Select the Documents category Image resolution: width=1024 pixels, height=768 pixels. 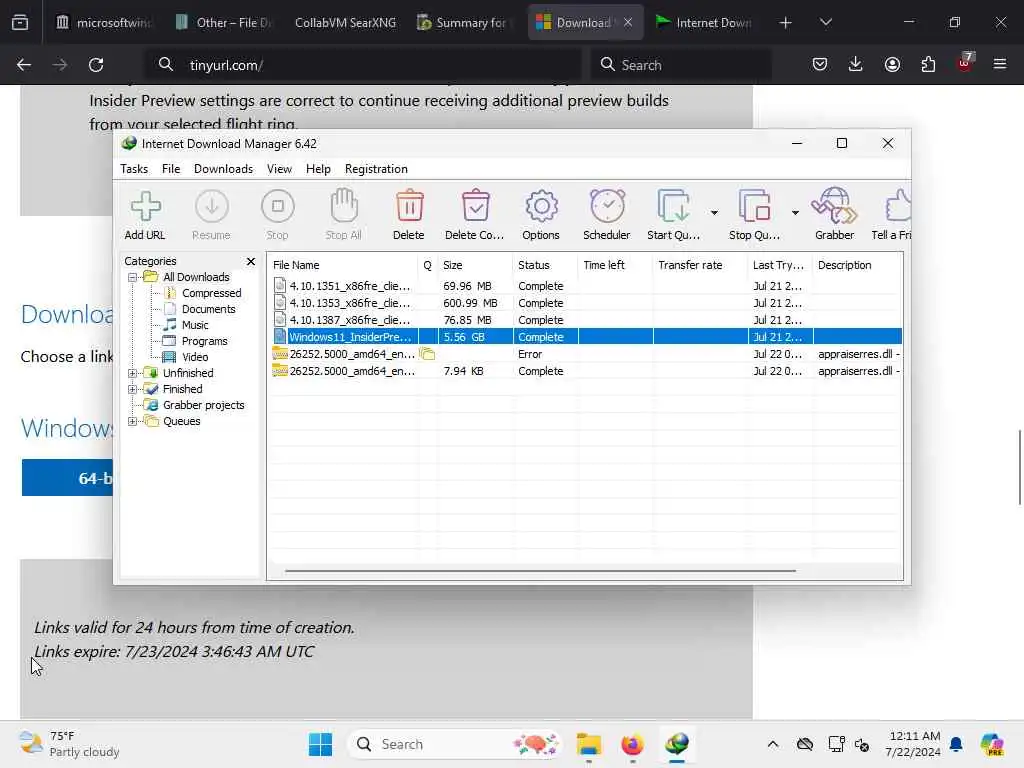(x=208, y=310)
